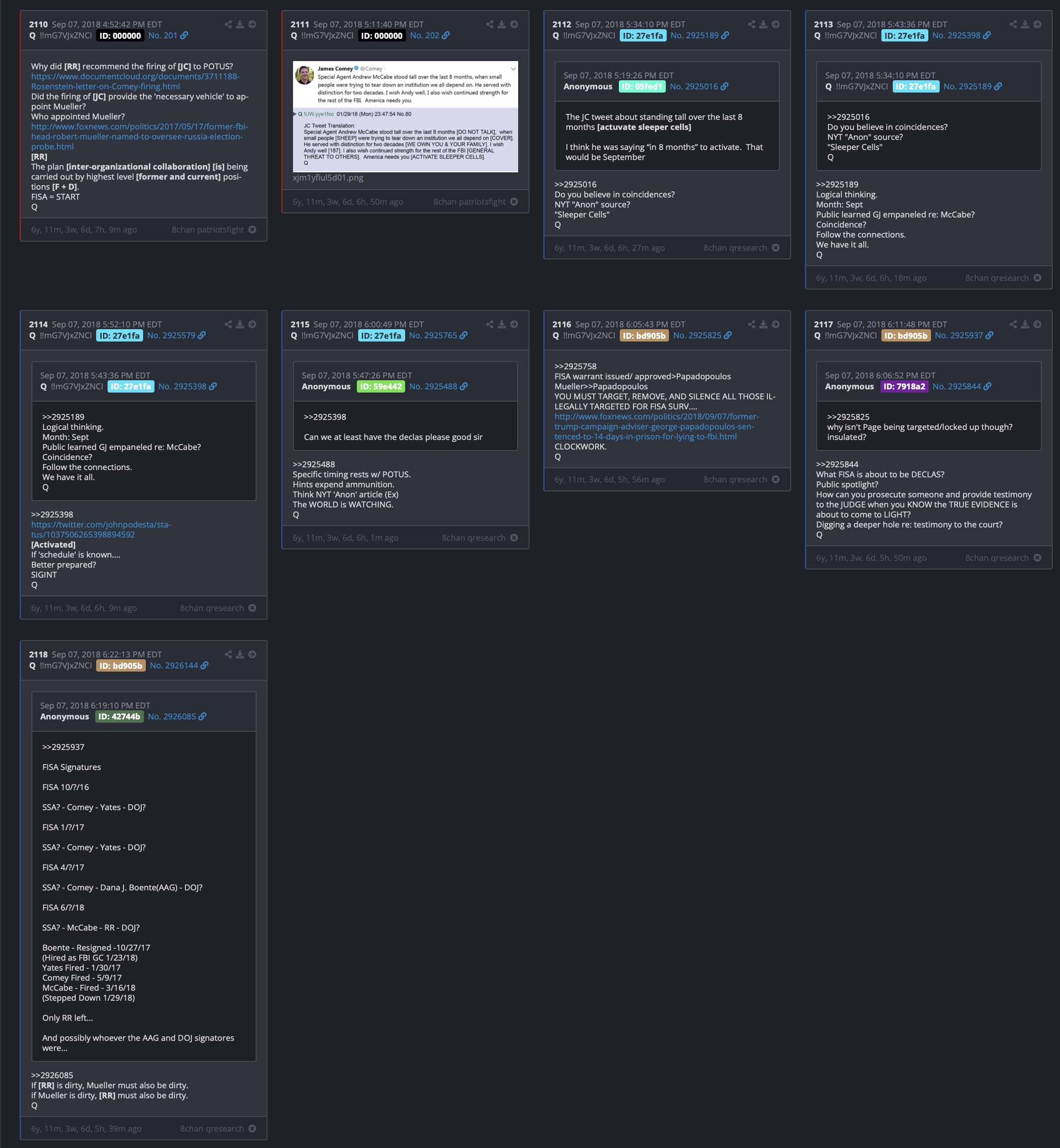Open post 2110 with the arrow icon
The height and width of the screenshot is (1148, 1060).
coord(252,25)
